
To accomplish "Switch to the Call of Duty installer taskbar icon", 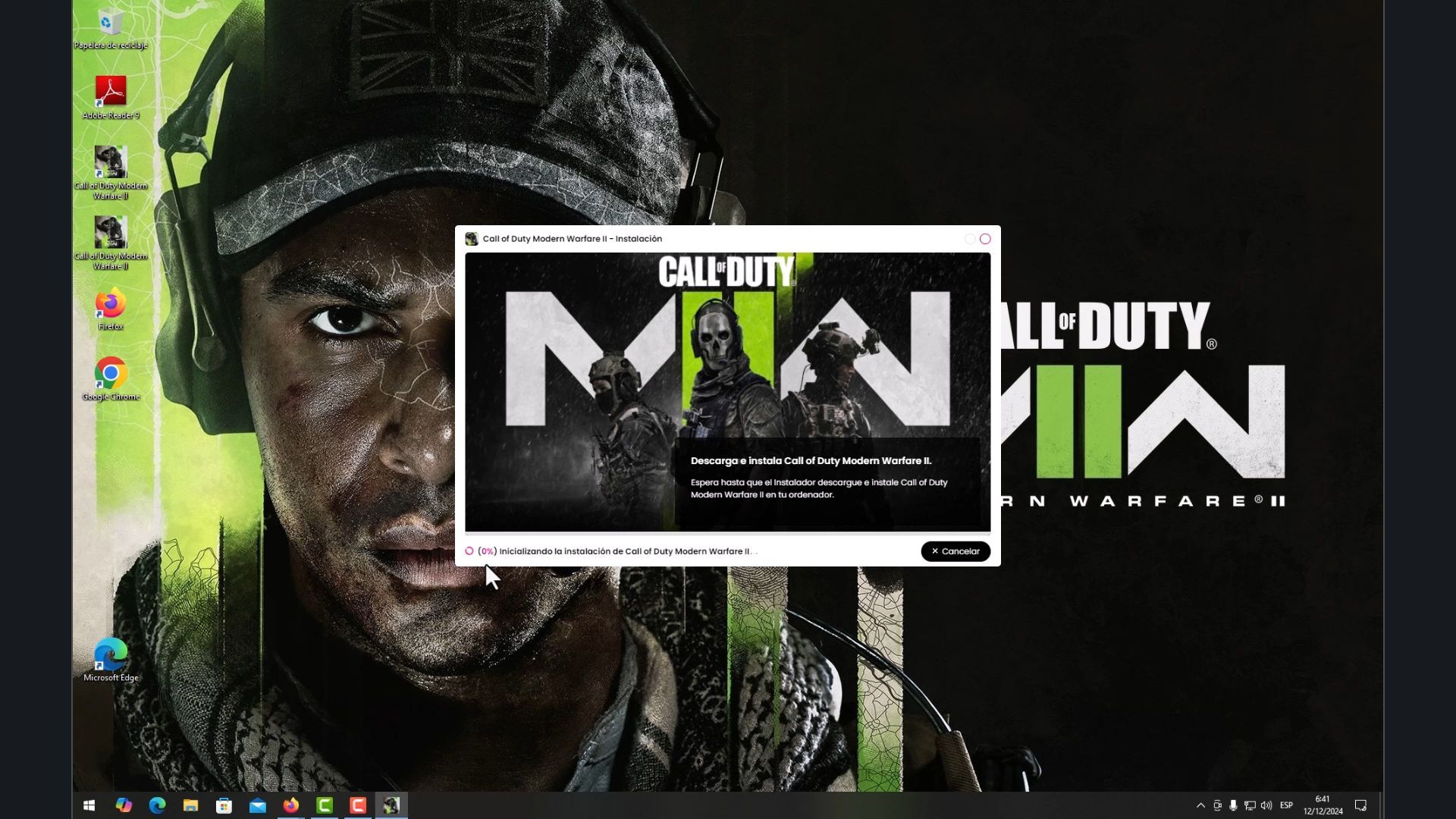I will 391,805.
